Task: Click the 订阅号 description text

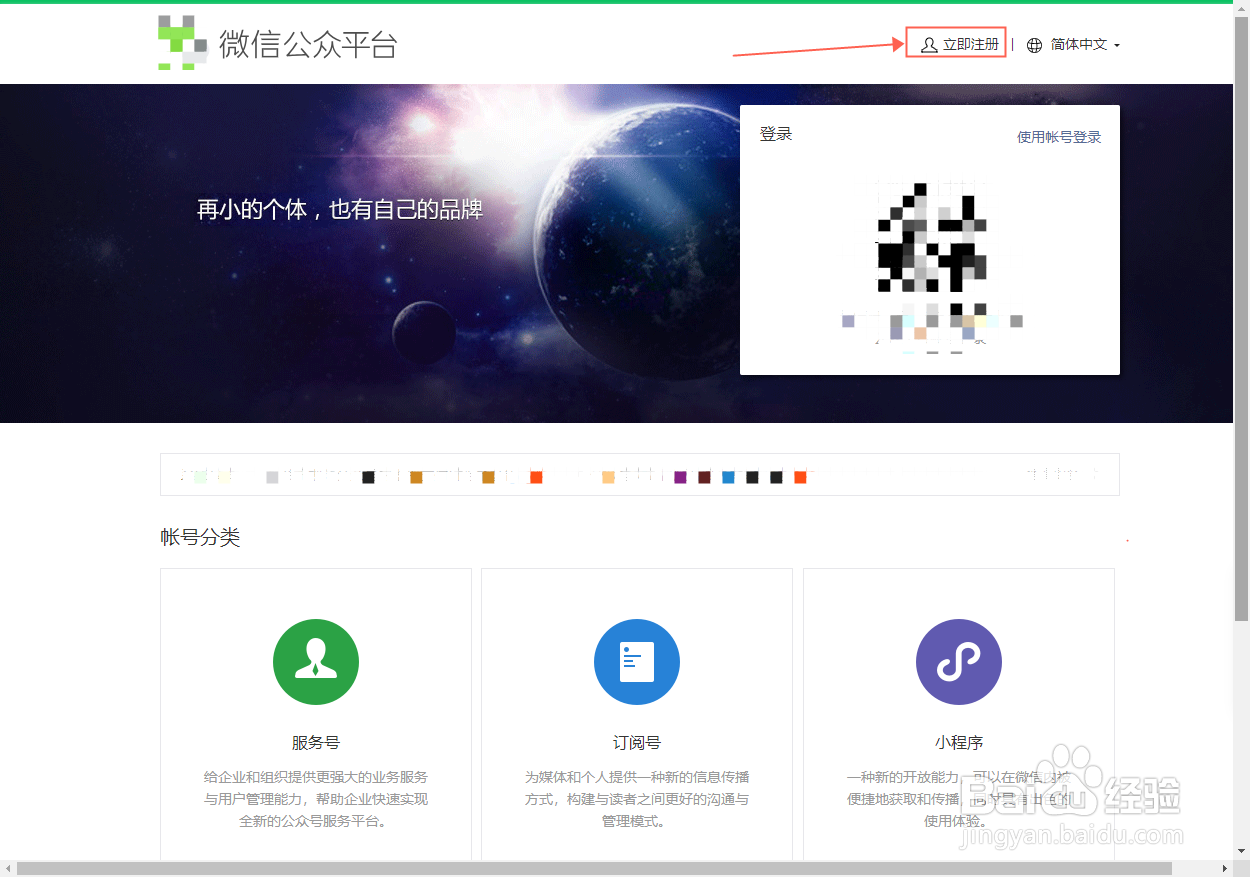Action: coord(637,799)
